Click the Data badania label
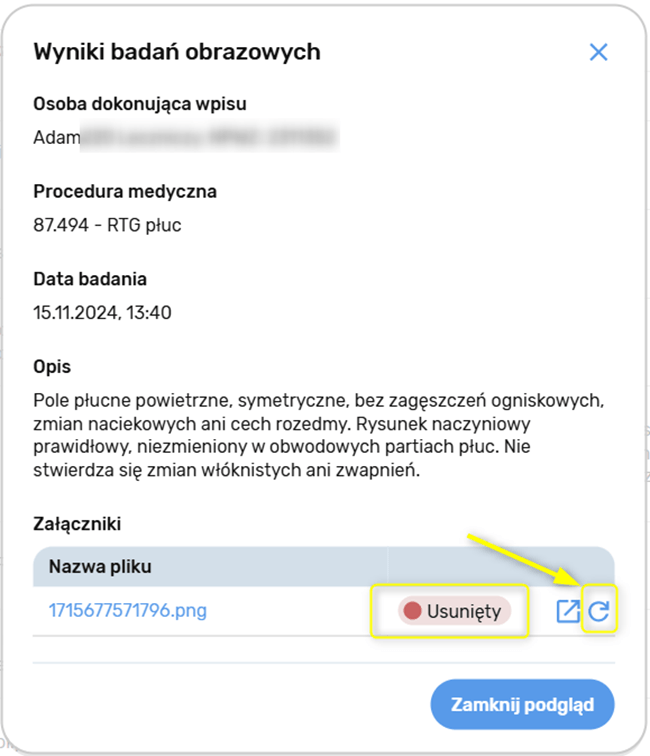Viewport: 650px width, 756px height. pyautogui.click(x=90, y=279)
